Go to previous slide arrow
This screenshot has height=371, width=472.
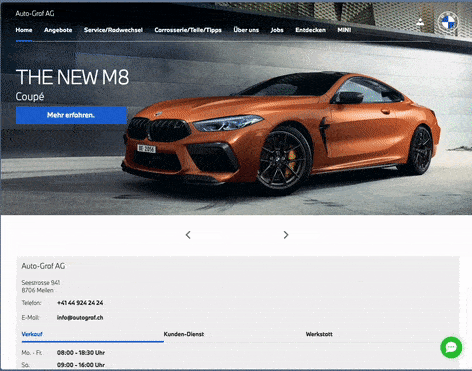coord(188,235)
